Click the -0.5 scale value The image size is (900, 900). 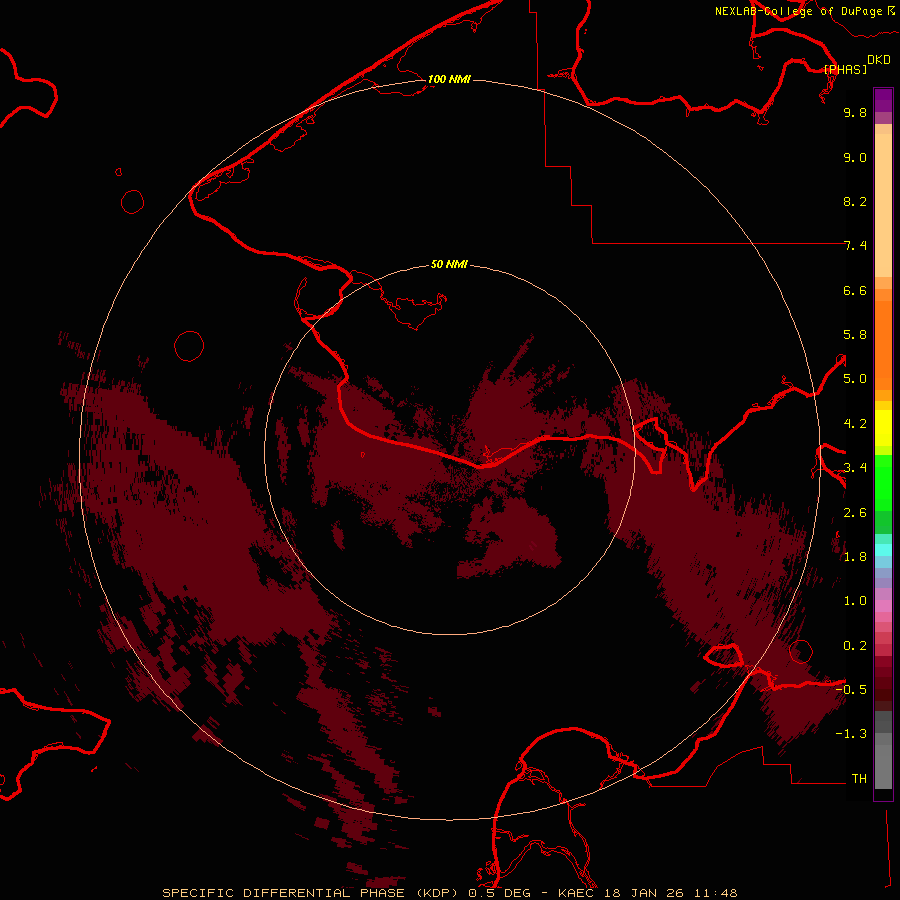tap(851, 690)
